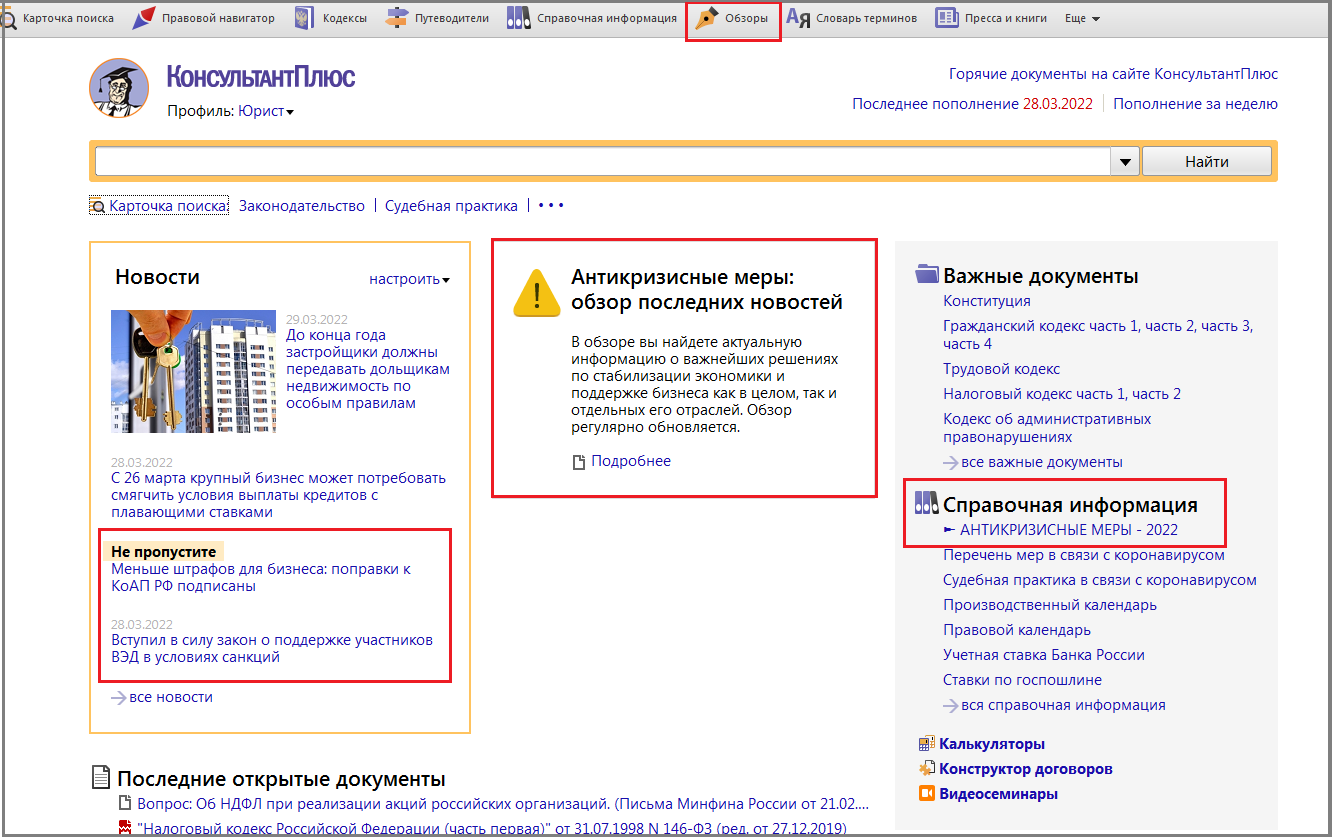Focus the main search input field
The height and width of the screenshot is (837, 1332).
point(603,161)
